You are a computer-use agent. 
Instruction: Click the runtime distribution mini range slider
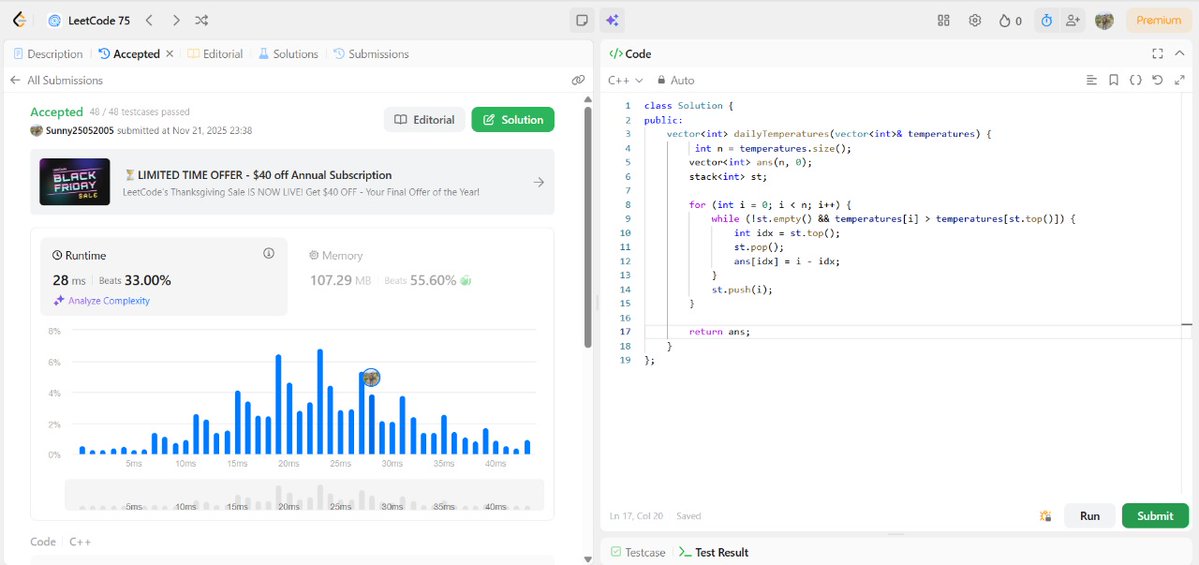click(x=304, y=495)
